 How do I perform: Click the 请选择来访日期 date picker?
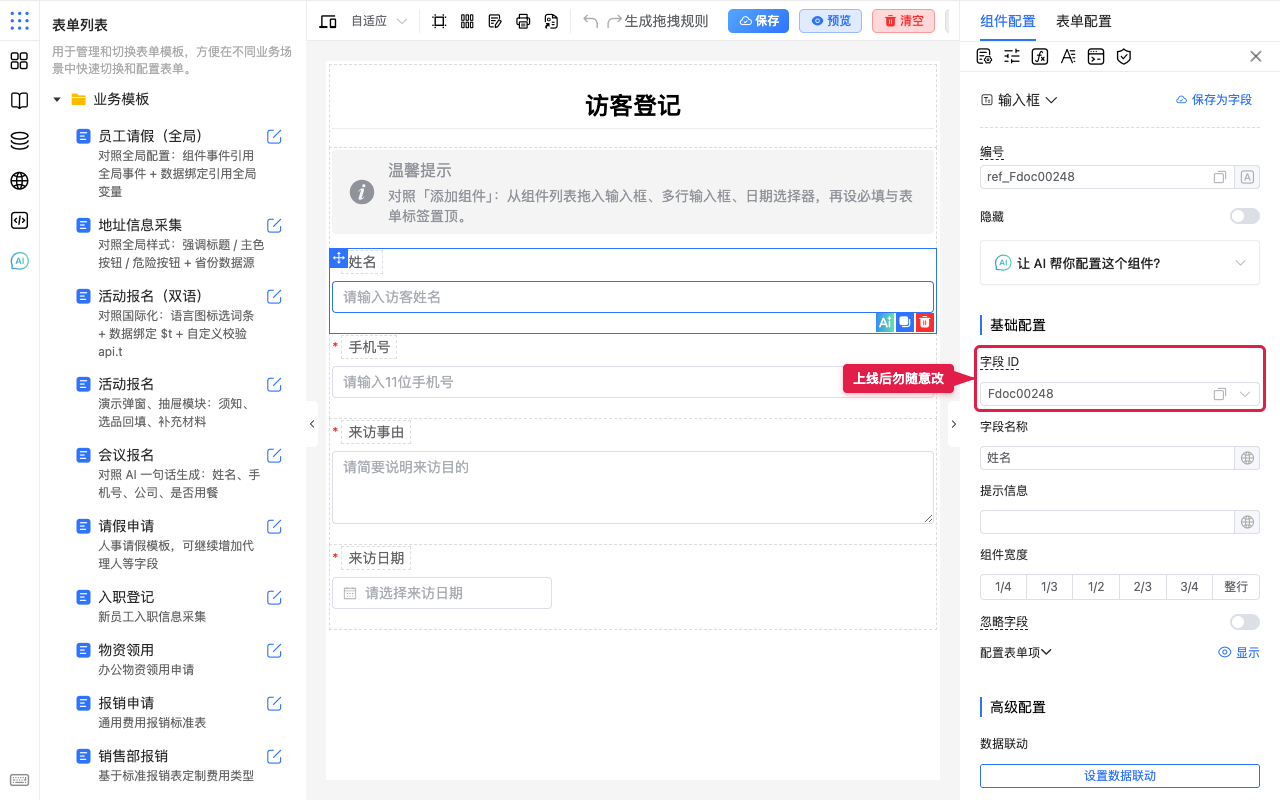(x=442, y=593)
